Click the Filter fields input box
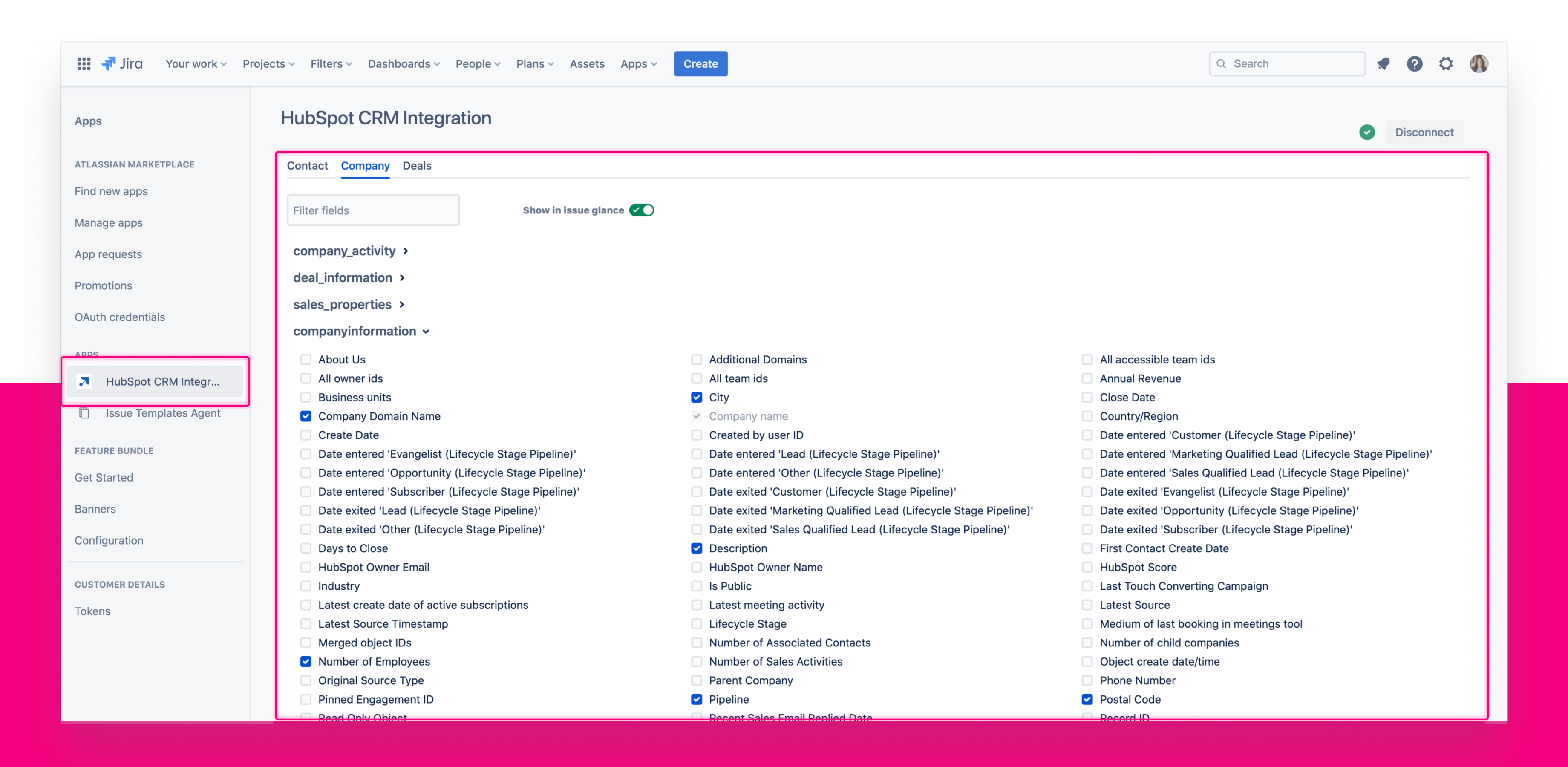1568x767 pixels. [x=373, y=209]
